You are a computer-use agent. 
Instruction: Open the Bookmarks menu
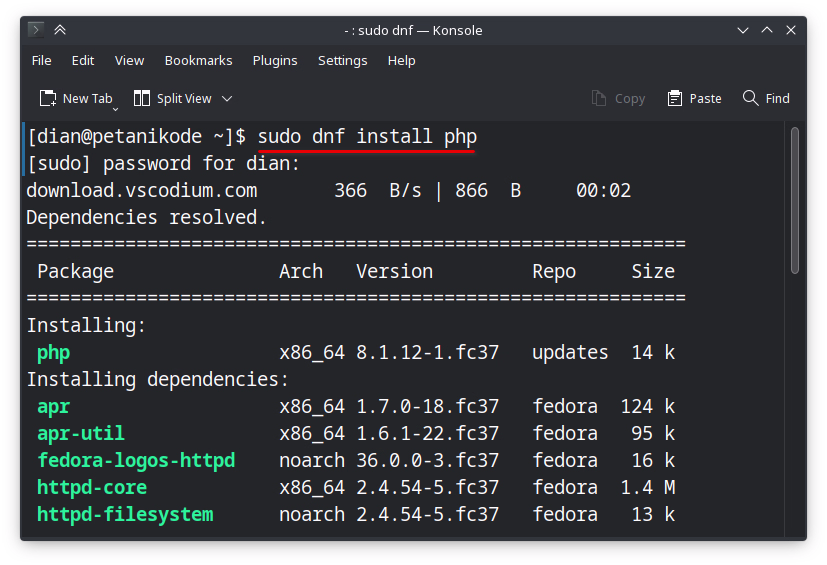[198, 61]
